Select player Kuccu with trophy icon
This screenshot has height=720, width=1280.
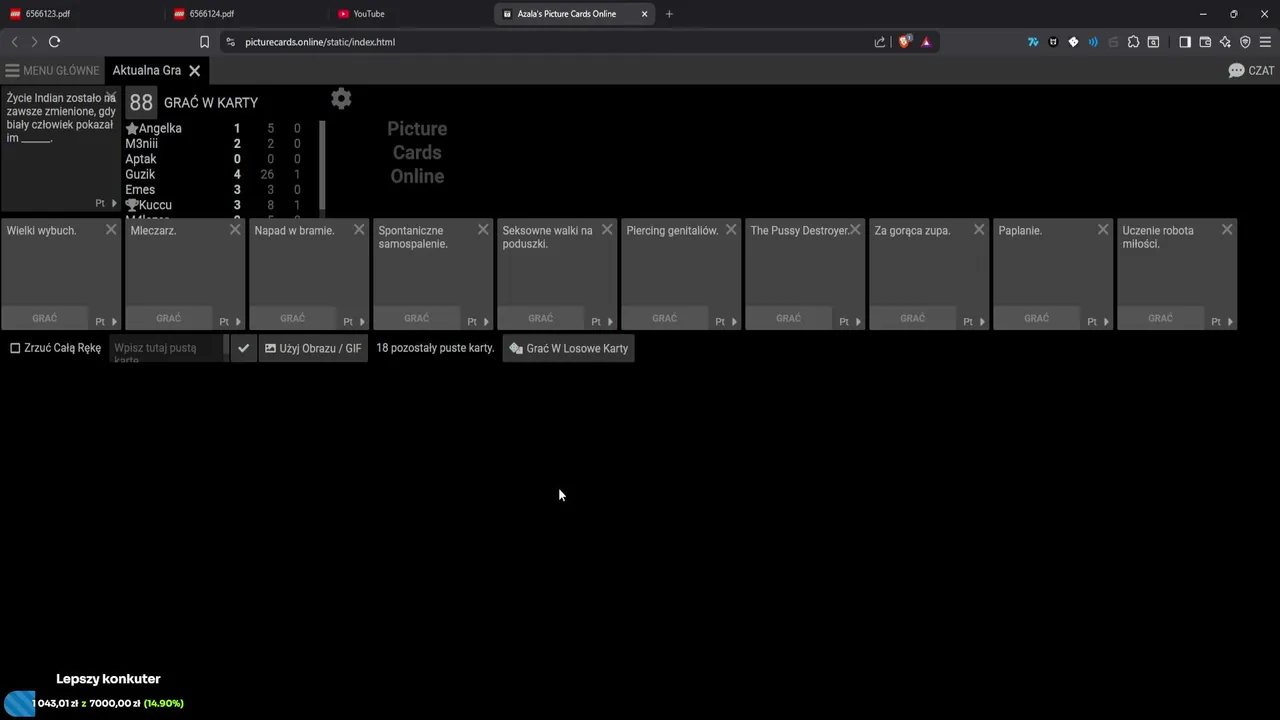tap(148, 205)
